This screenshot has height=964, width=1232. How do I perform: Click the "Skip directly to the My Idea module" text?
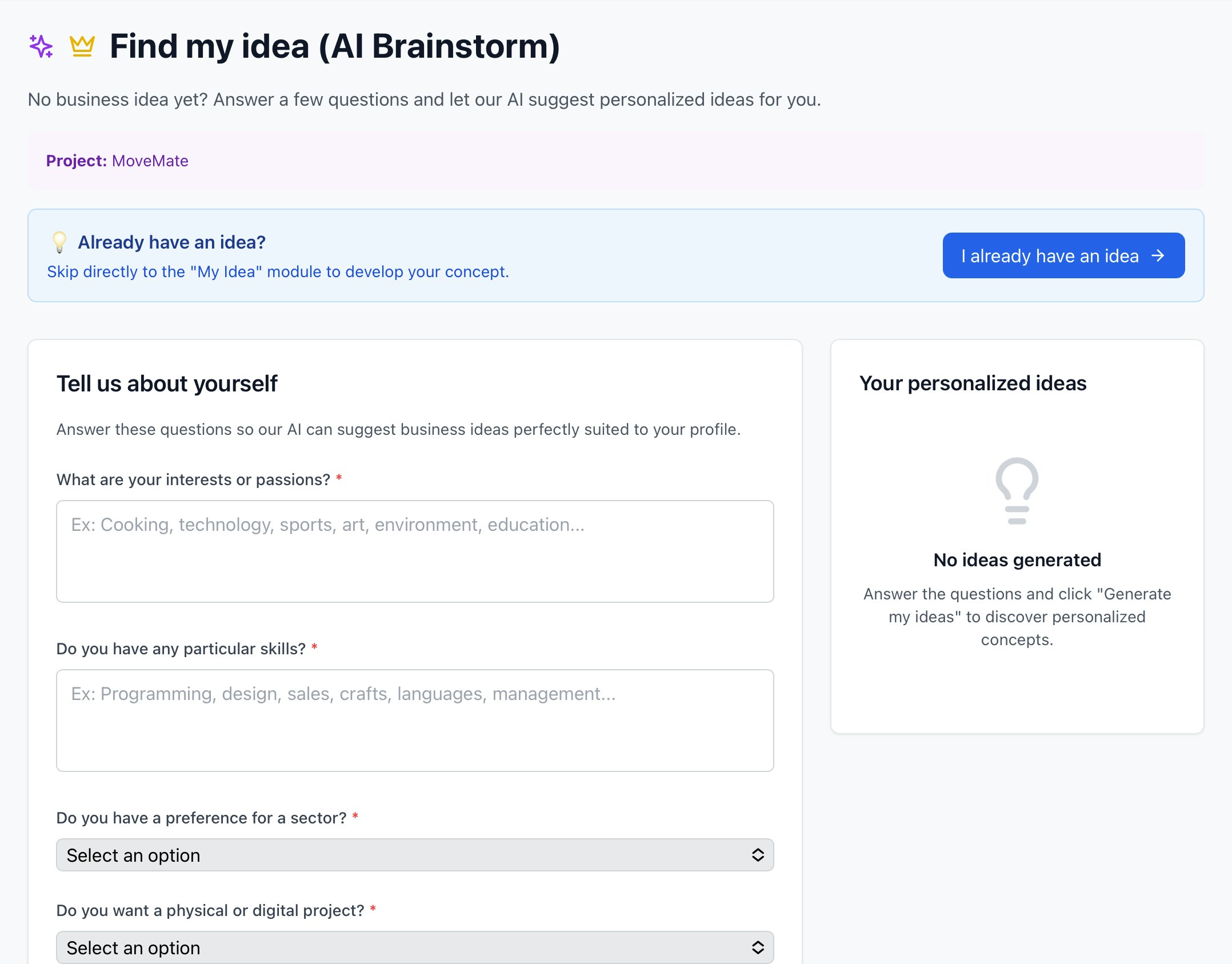[278, 271]
